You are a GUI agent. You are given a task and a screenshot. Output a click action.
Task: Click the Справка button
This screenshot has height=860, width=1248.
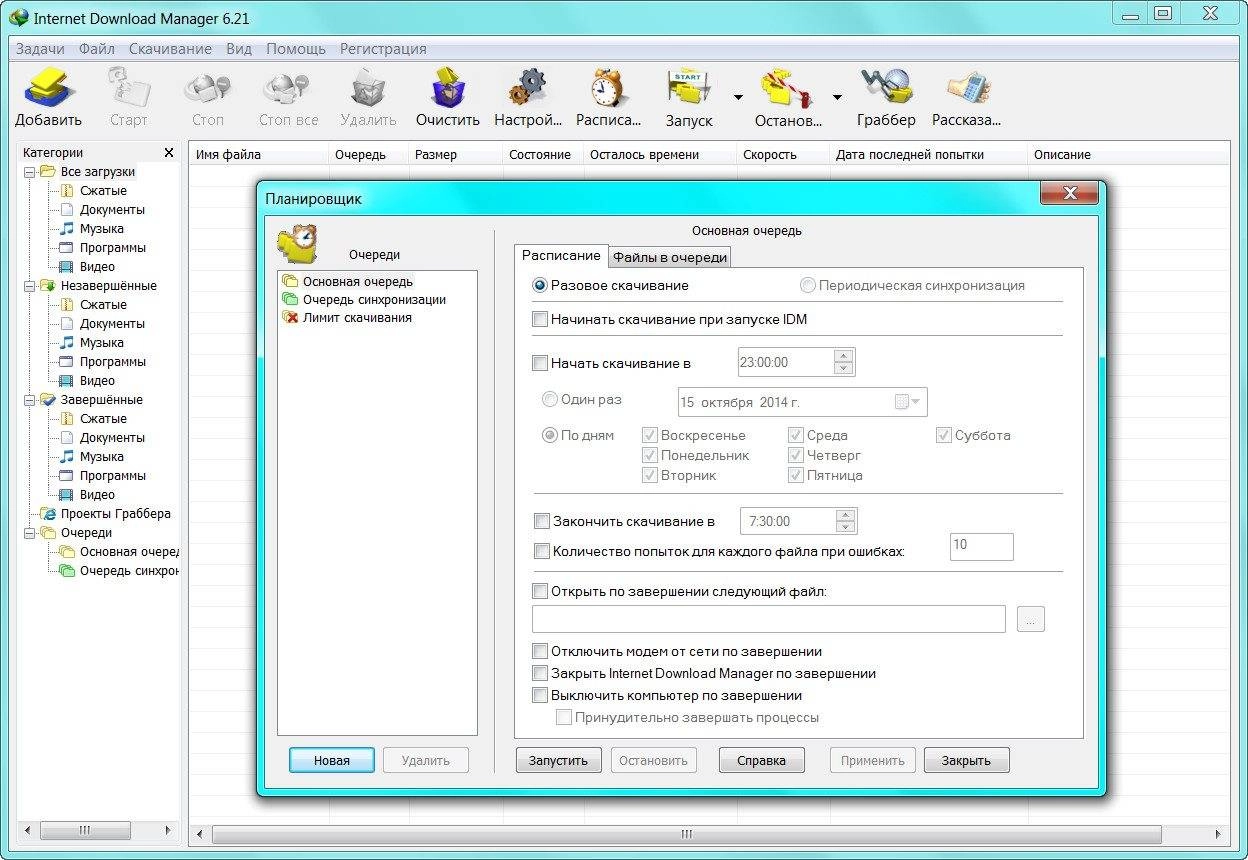761,760
